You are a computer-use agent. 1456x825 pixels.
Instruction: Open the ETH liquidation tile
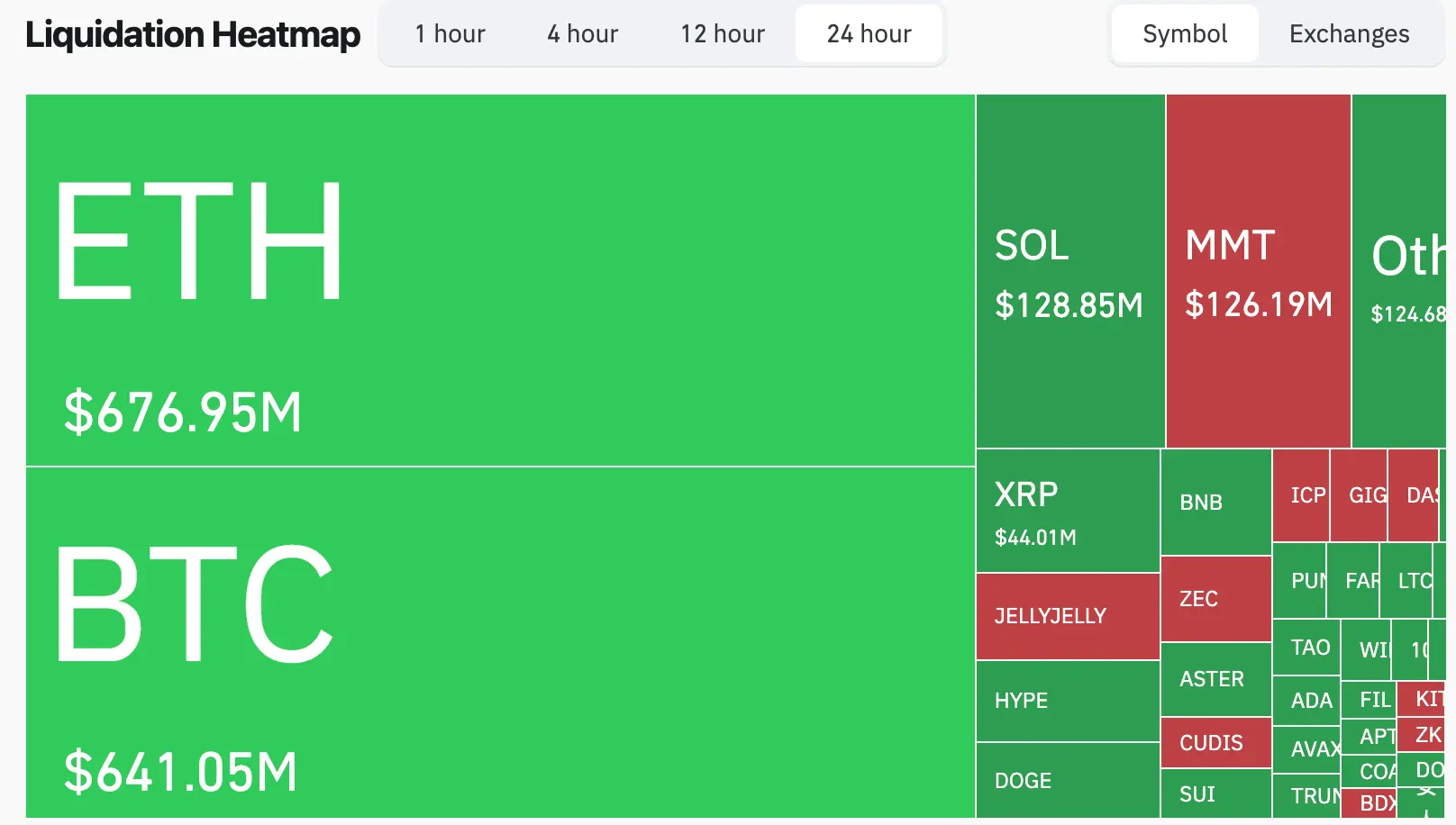[496, 270]
